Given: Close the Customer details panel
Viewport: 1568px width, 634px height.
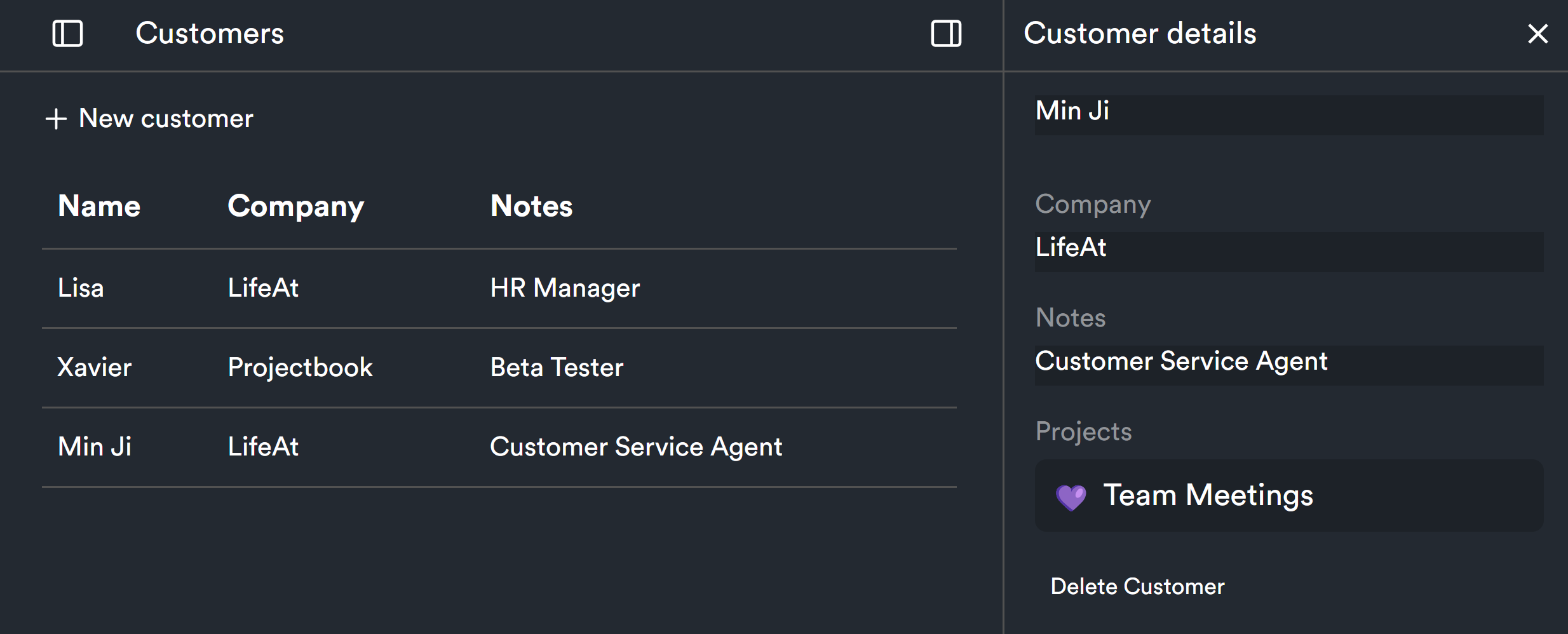Looking at the screenshot, I should 1538,34.
